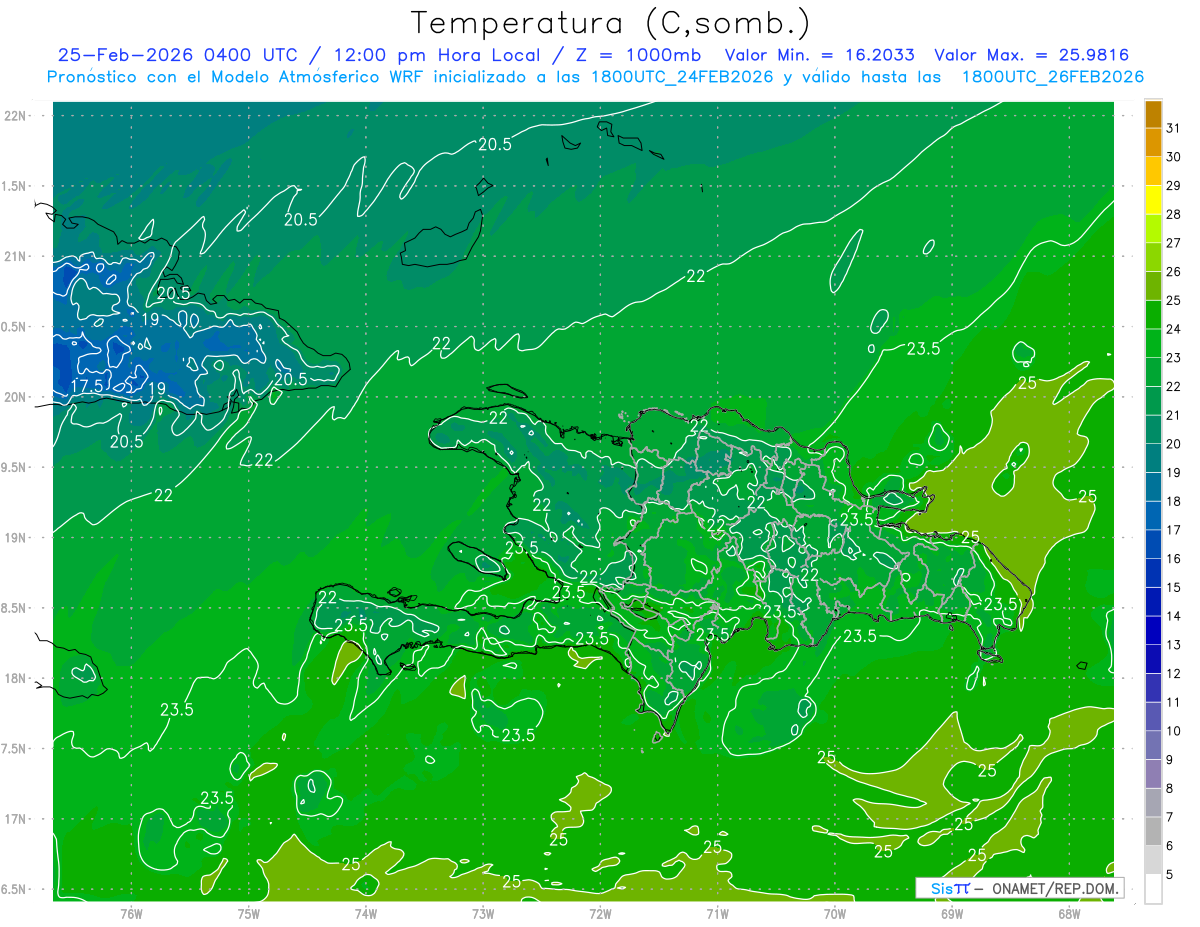Click the color scale label "16"
The width and height of the screenshot is (1200, 927).
pyautogui.click(x=1174, y=559)
